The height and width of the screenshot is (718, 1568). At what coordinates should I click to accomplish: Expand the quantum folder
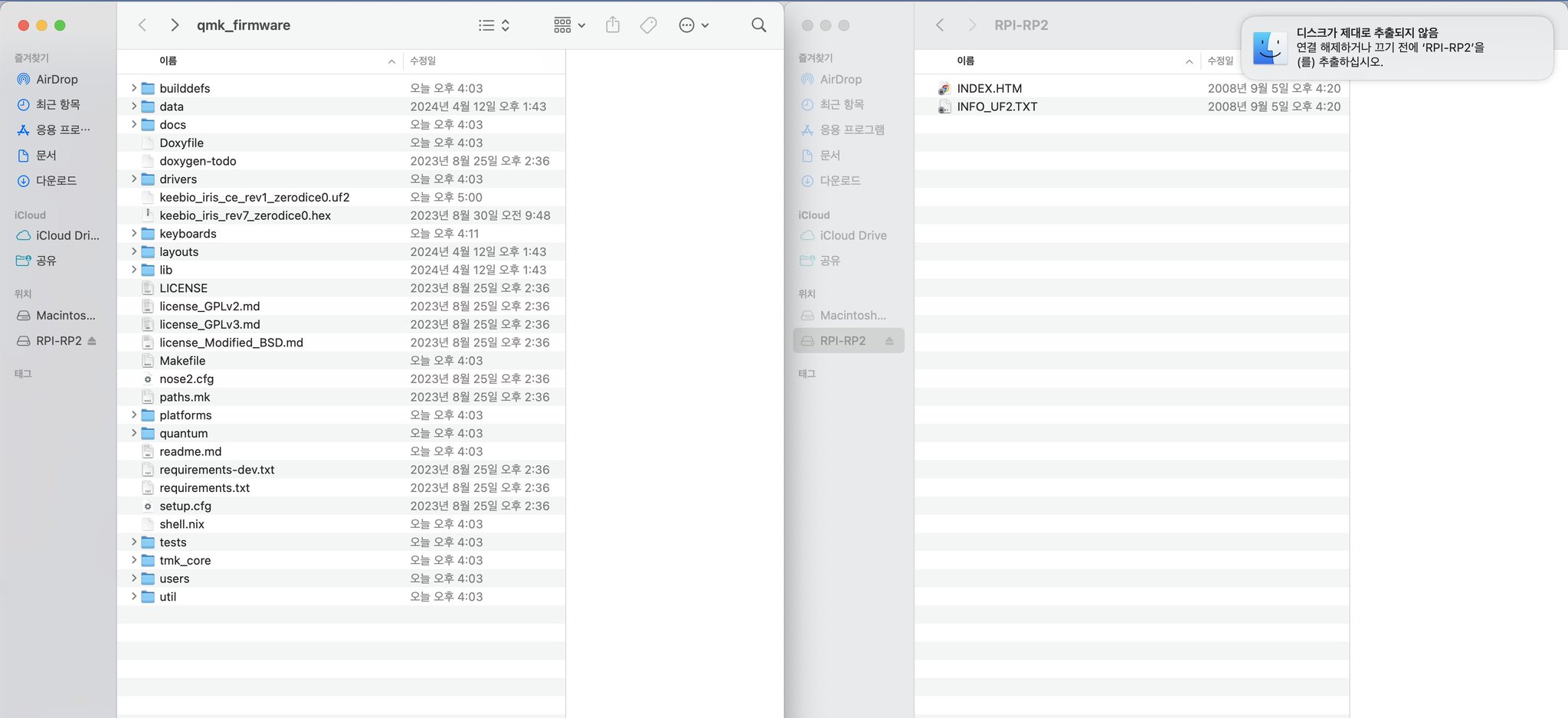134,433
